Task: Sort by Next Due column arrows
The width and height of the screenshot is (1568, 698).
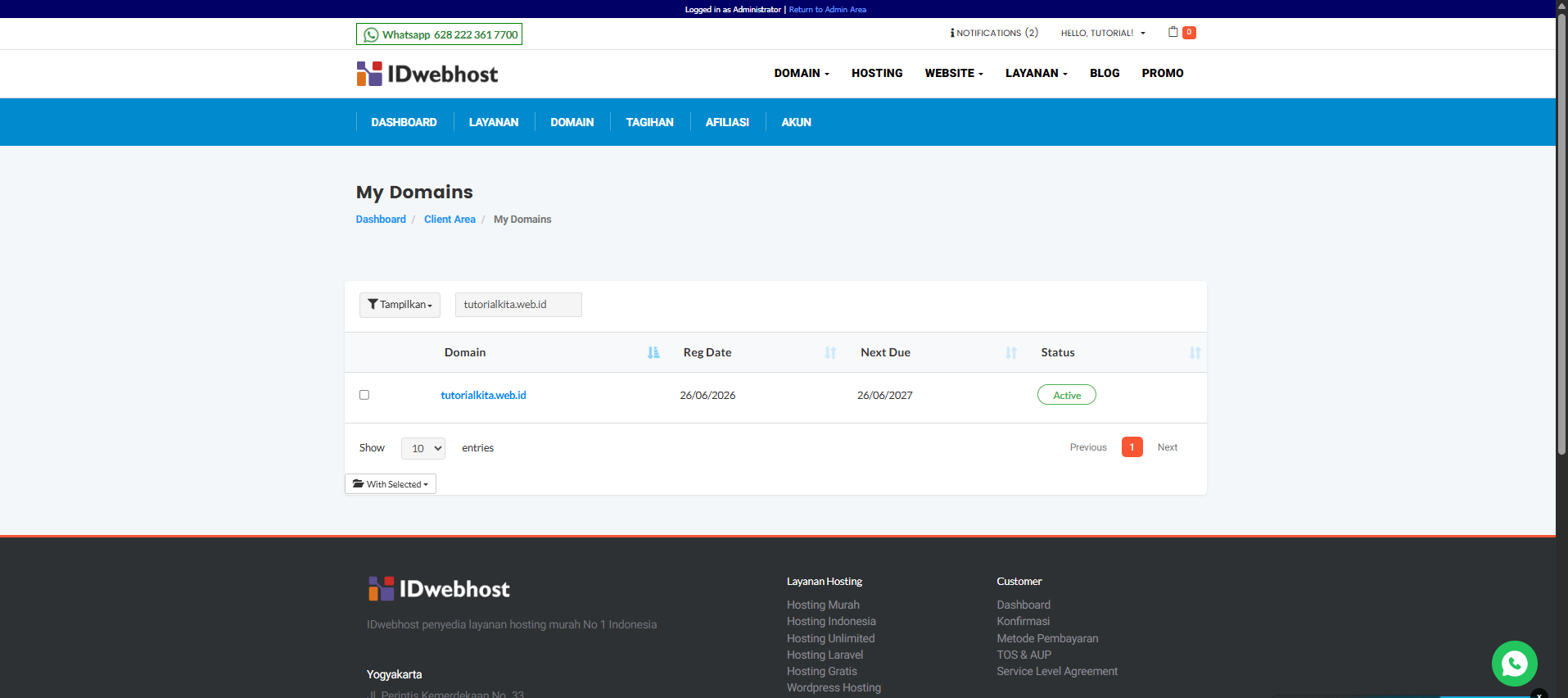Action: 1011,352
